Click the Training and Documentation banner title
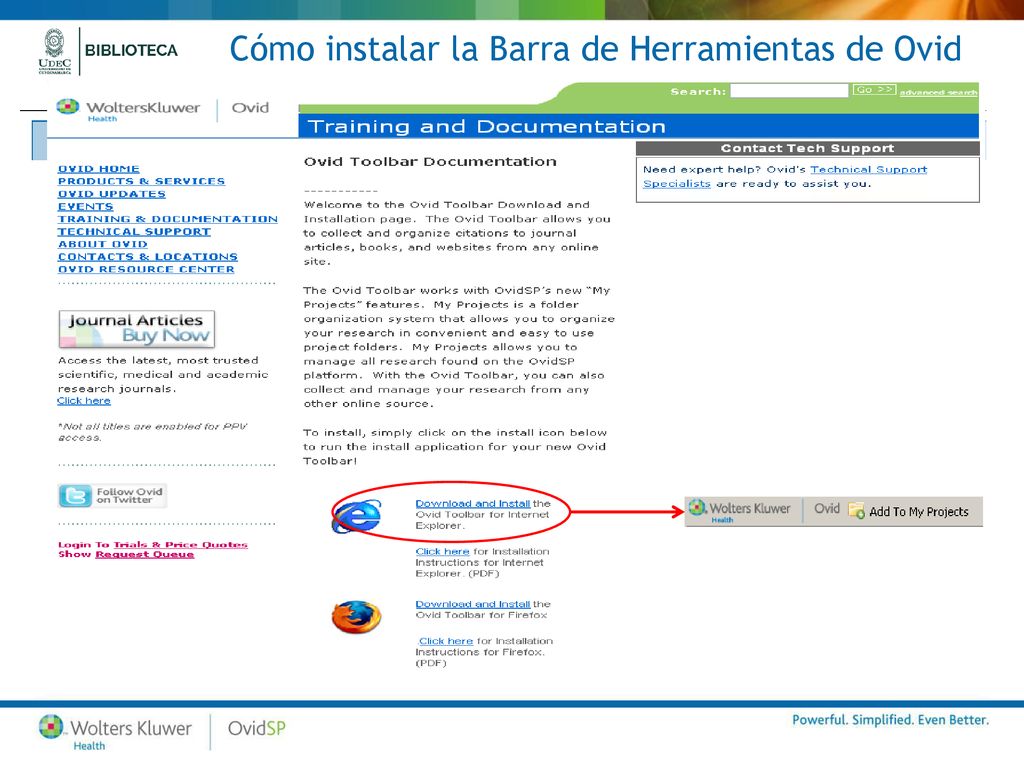 click(487, 126)
